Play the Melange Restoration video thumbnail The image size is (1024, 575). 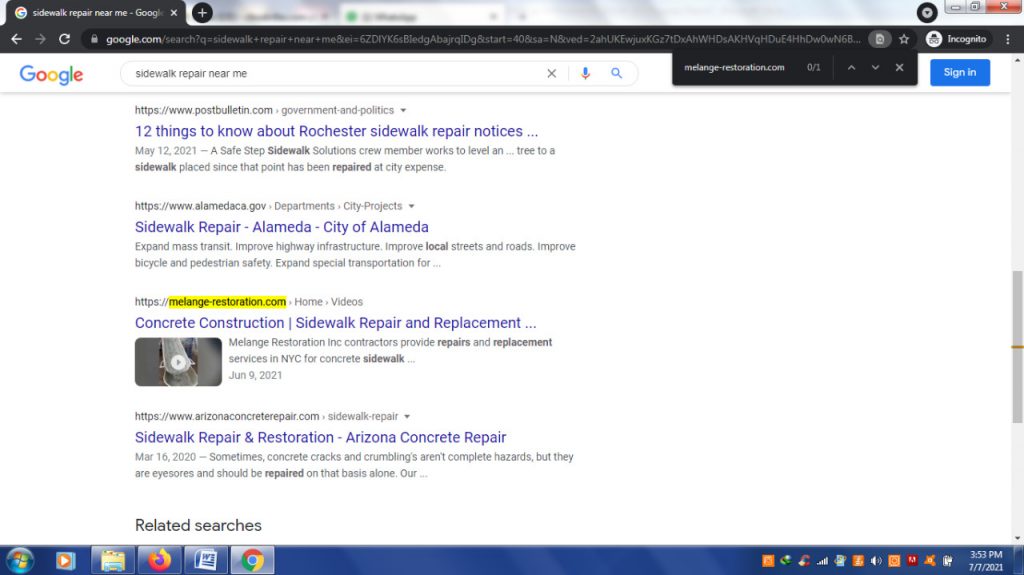pos(178,361)
